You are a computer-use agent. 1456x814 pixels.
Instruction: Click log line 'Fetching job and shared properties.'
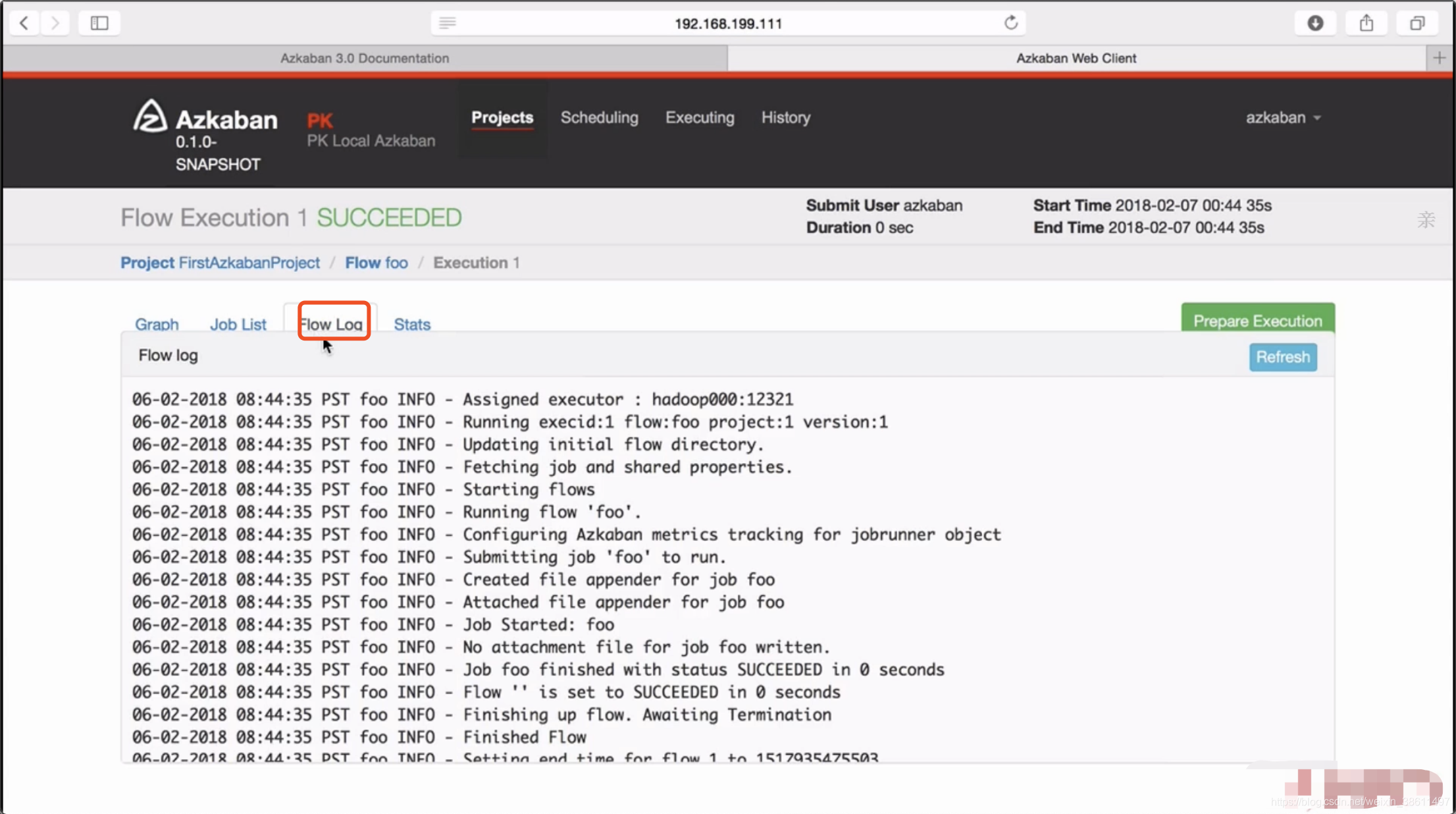[462, 466]
